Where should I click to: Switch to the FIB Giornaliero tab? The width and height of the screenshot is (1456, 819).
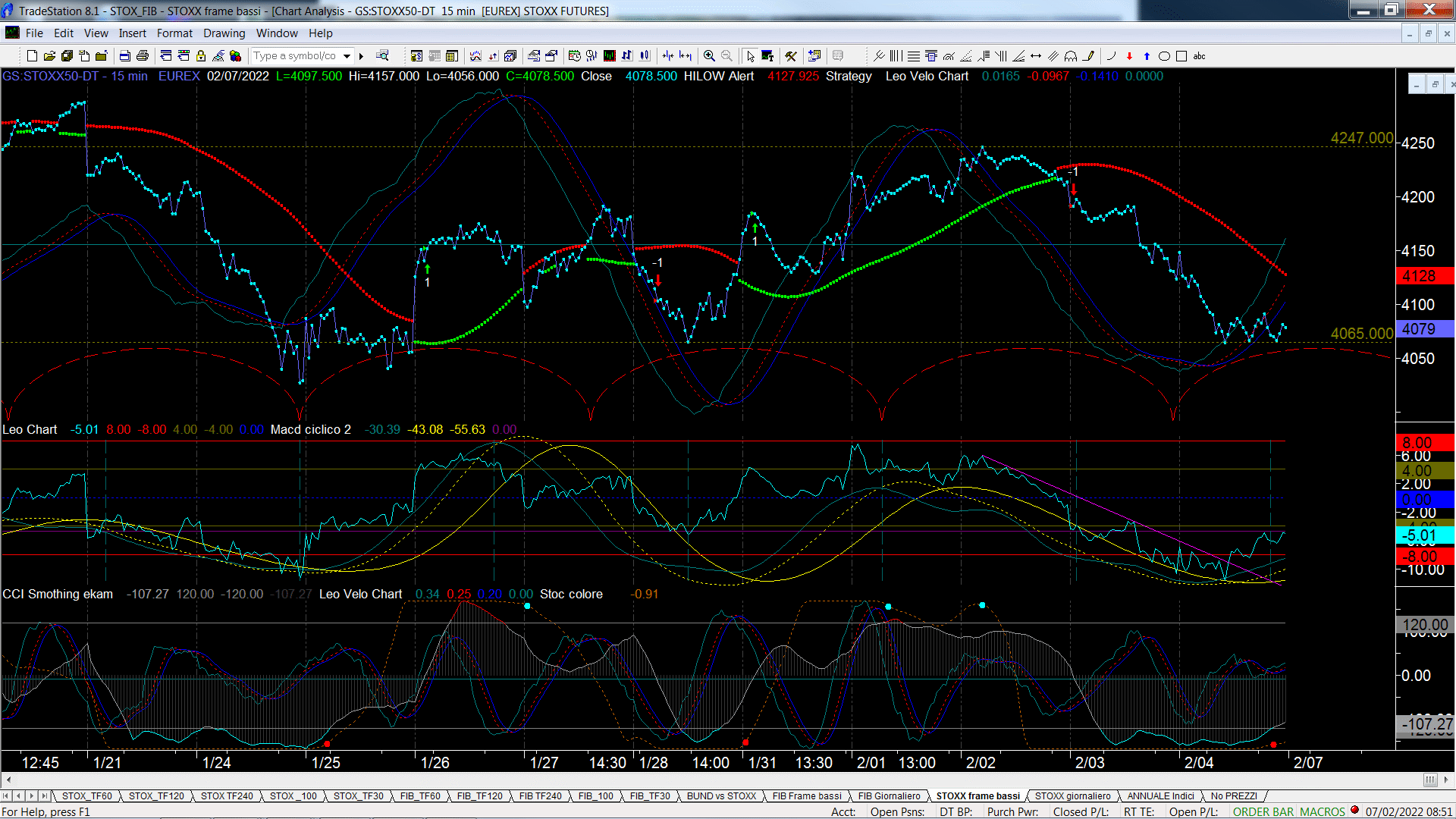click(x=889, y=796)
